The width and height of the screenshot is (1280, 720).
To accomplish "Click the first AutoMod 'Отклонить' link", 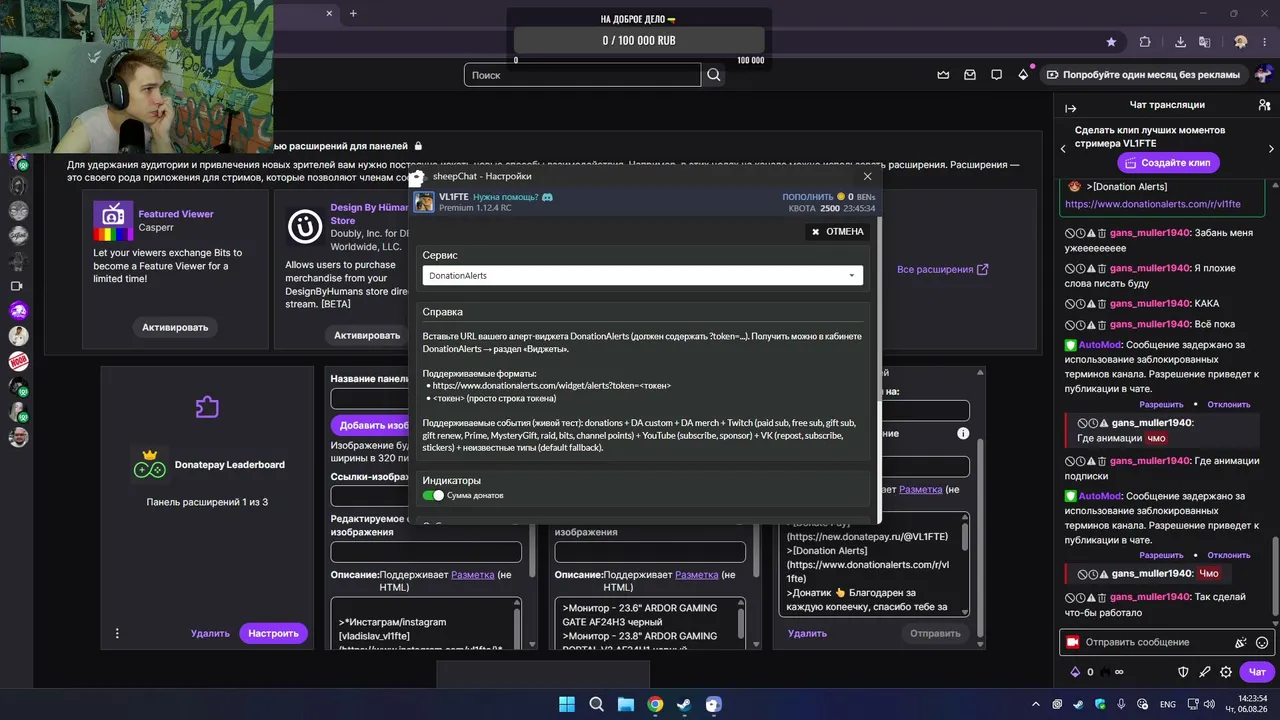I will point(1229,404).
